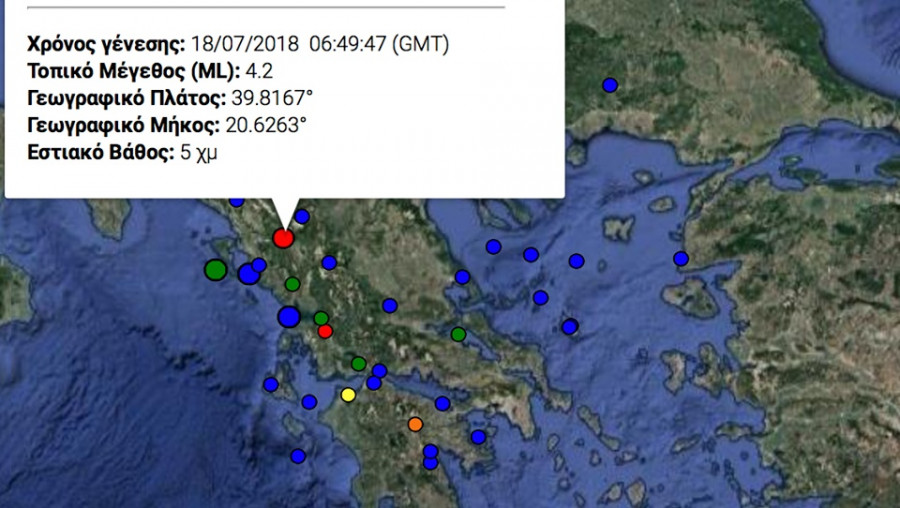Viewport: 900px width, 508px height.
Task: Click the green marker right of yellow marker
Action: pos(358,363)
